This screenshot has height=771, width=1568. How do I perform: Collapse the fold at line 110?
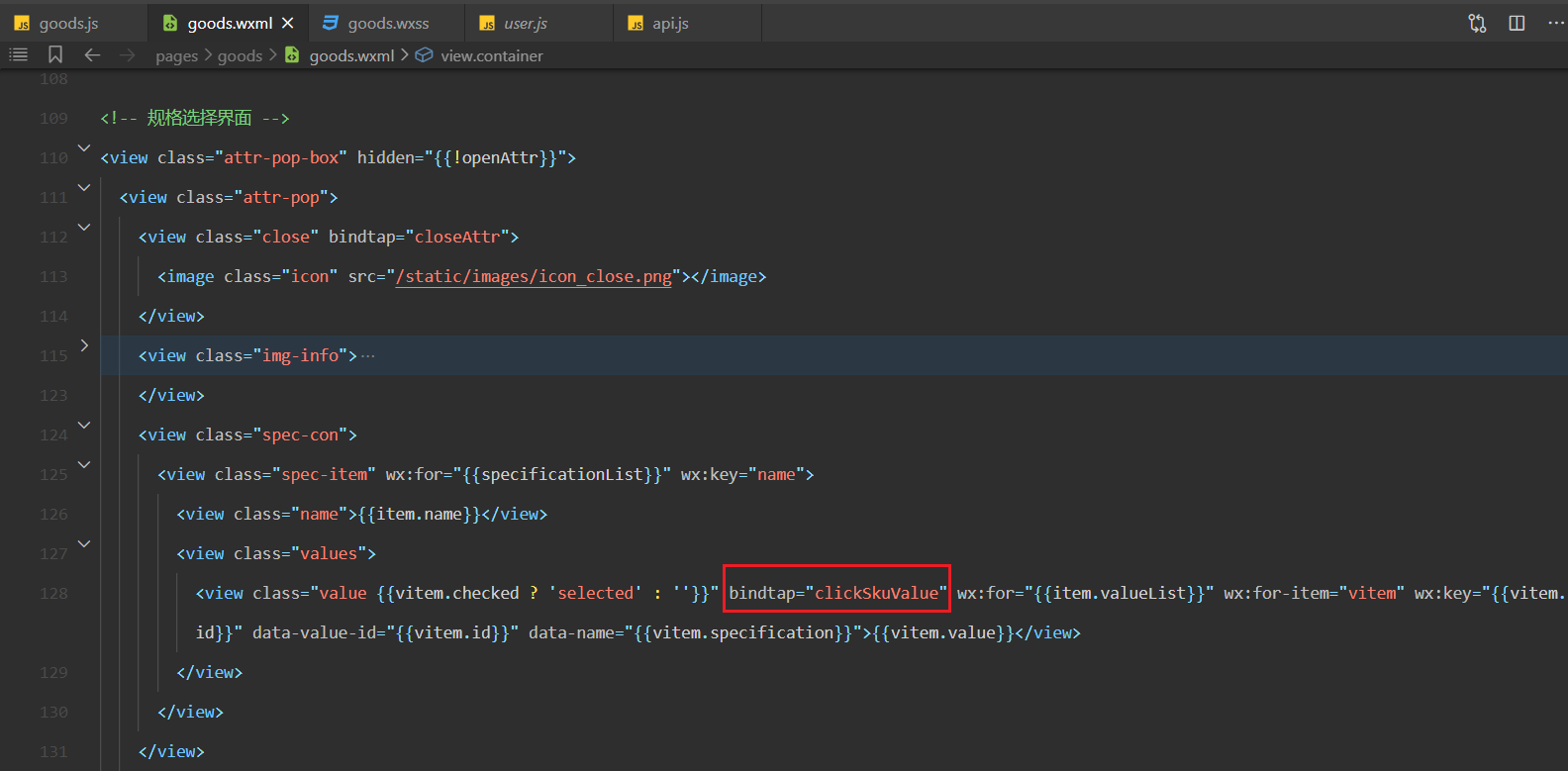click(84, 148)
